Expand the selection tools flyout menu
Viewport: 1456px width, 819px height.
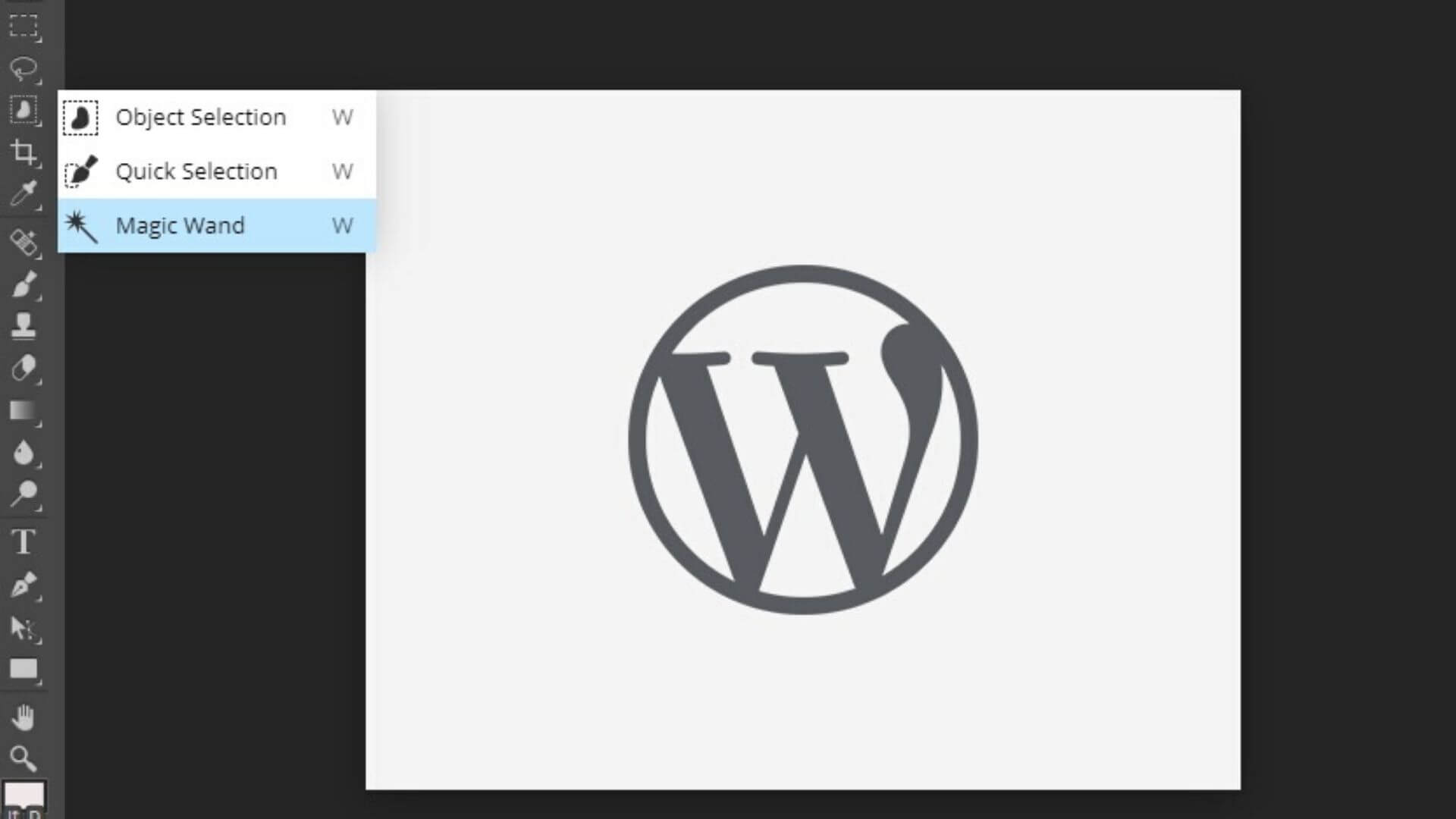coord(24,110)
